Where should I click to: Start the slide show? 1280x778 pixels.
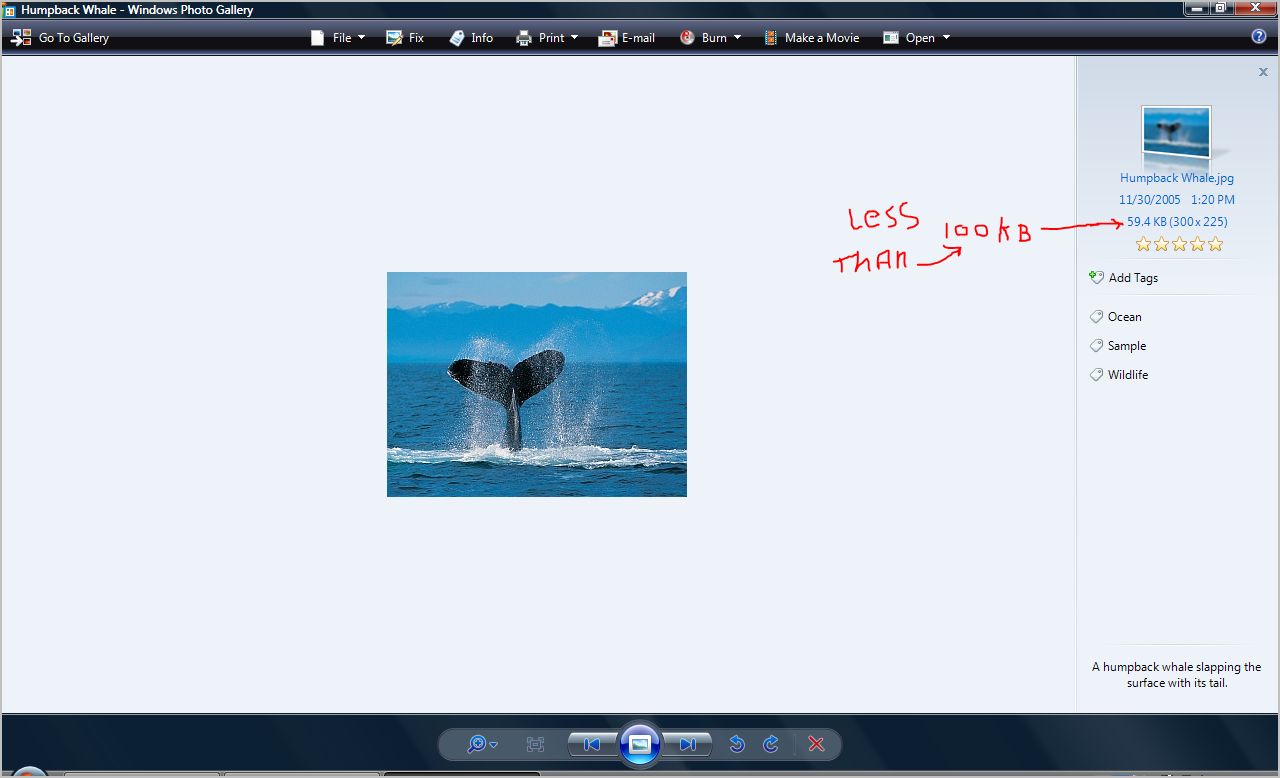click(x=640, y=744)
